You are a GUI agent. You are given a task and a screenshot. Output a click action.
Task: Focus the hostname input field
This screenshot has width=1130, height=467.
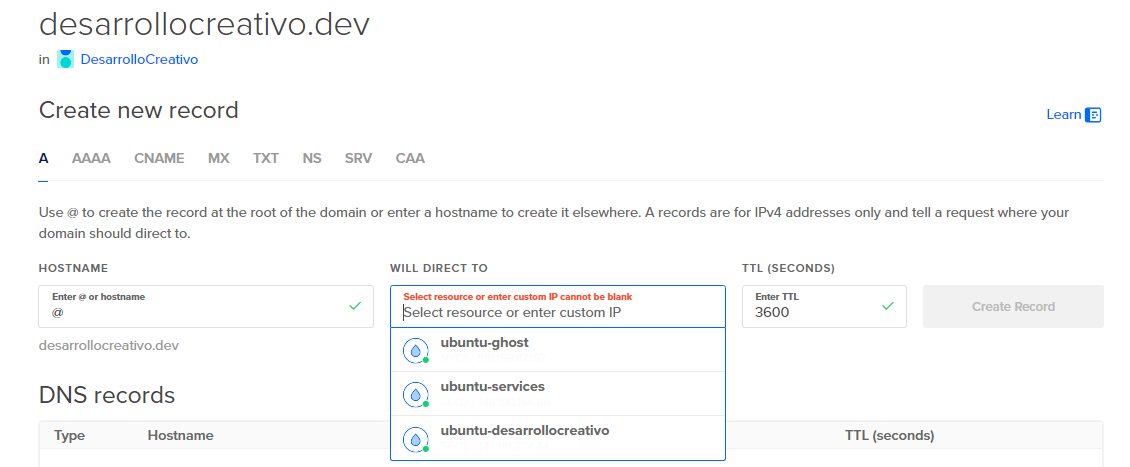206,306
